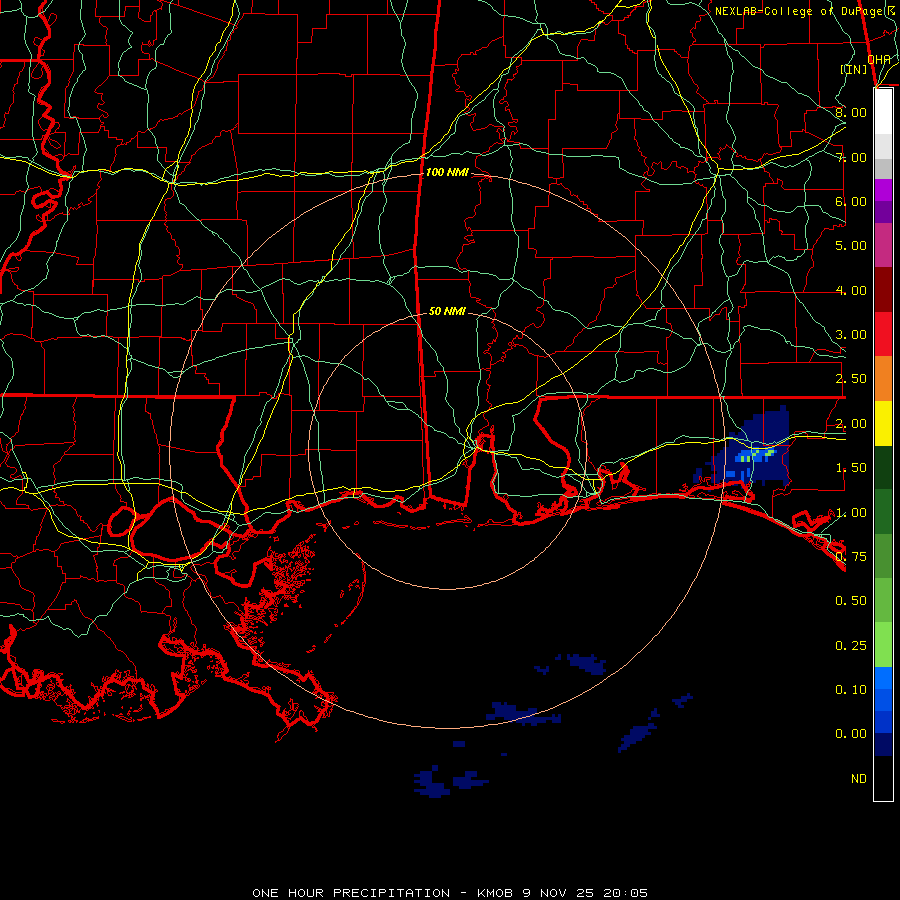900x900 pixels.
Task: Click the "2.50" legend value
Action: click(851, 379)
